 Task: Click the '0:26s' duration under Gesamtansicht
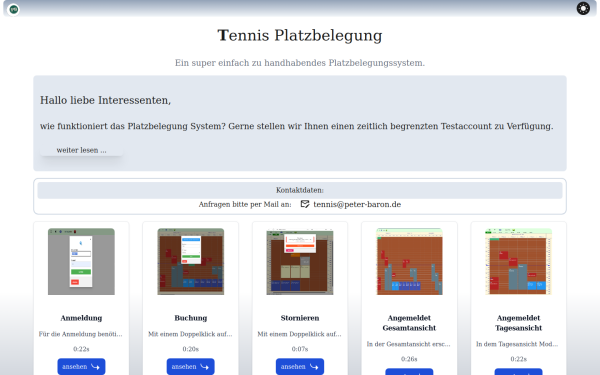point(409,359)
